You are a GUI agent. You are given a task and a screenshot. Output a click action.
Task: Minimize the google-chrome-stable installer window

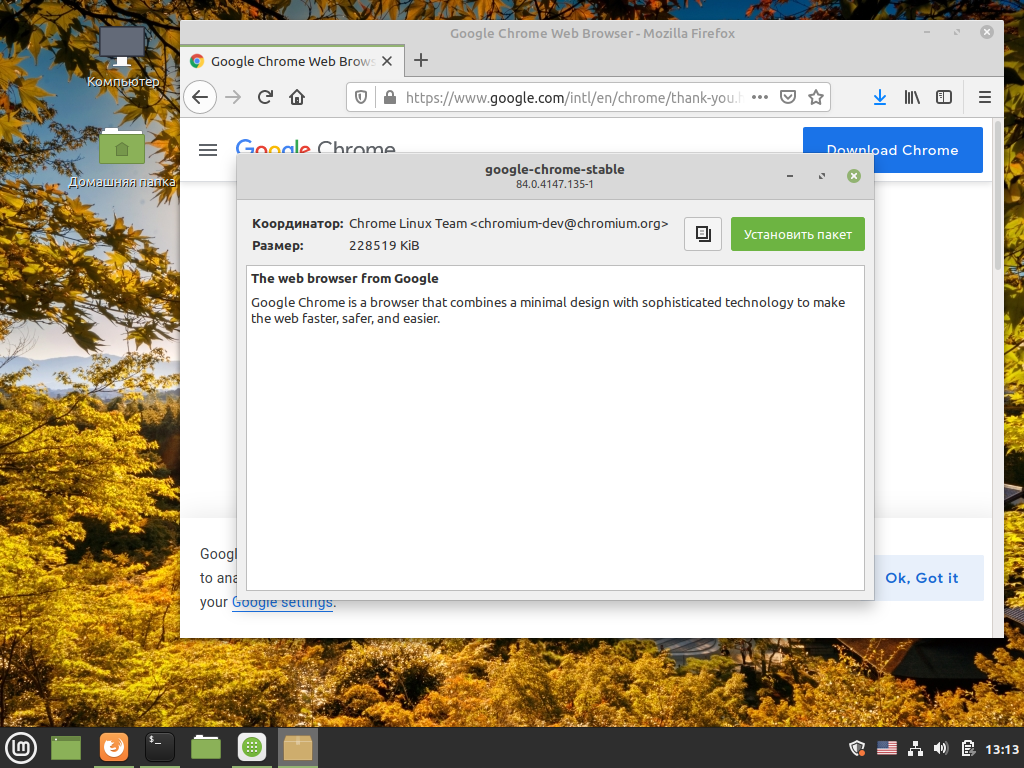790,176
